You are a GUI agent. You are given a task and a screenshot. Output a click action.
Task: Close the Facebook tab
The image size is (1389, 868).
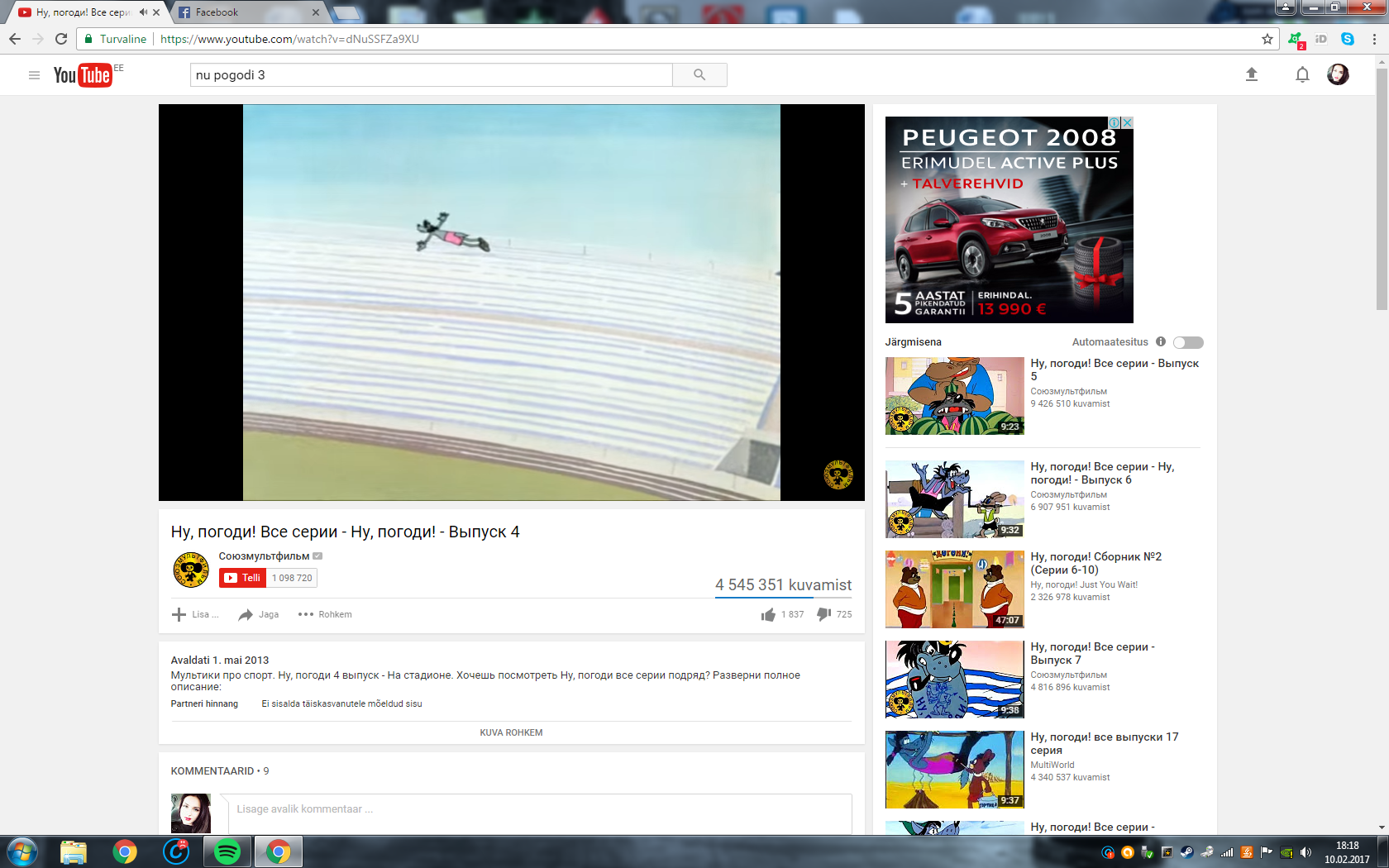[316, 12]
